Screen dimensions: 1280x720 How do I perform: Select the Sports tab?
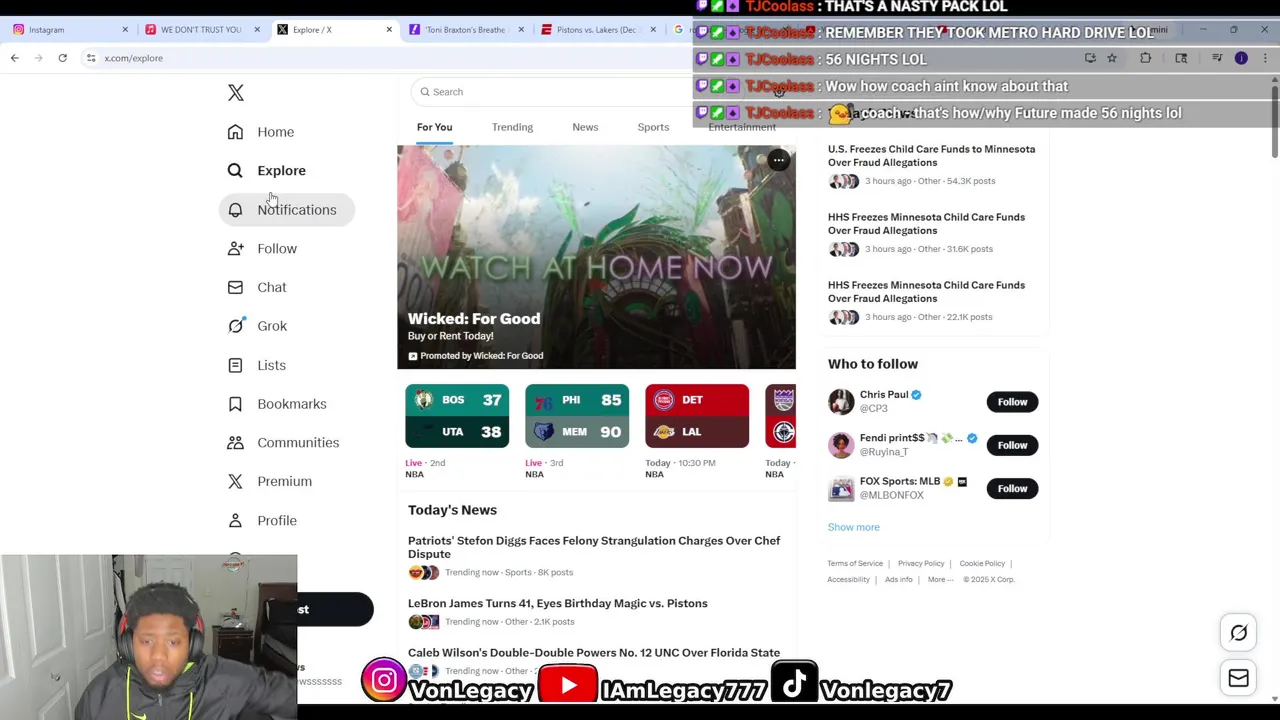coord(653,127)
